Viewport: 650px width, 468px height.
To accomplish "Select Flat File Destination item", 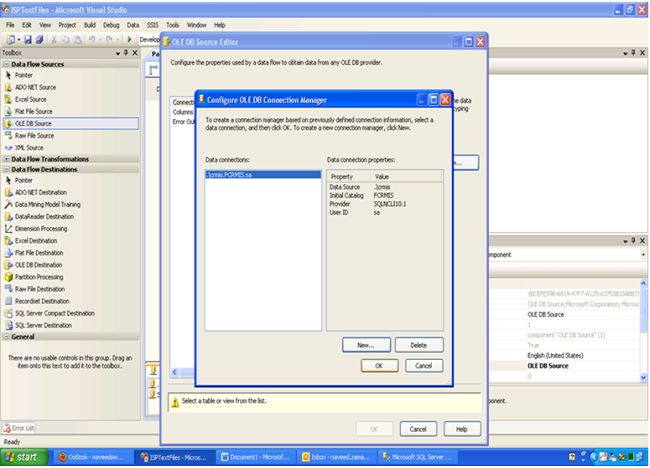I will [39, 252].
